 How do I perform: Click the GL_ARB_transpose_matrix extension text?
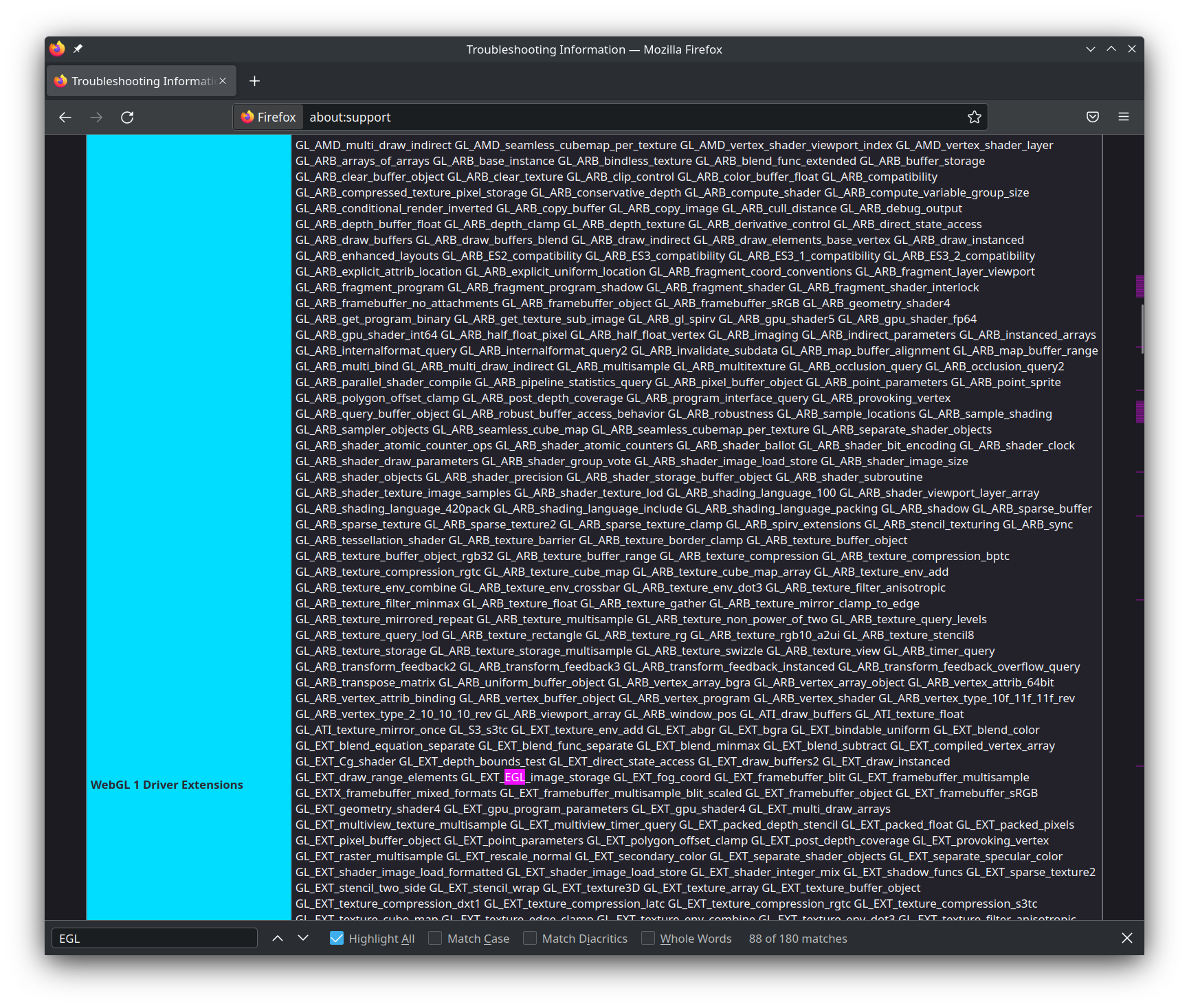pyautogui.click(x=366, y=682)
